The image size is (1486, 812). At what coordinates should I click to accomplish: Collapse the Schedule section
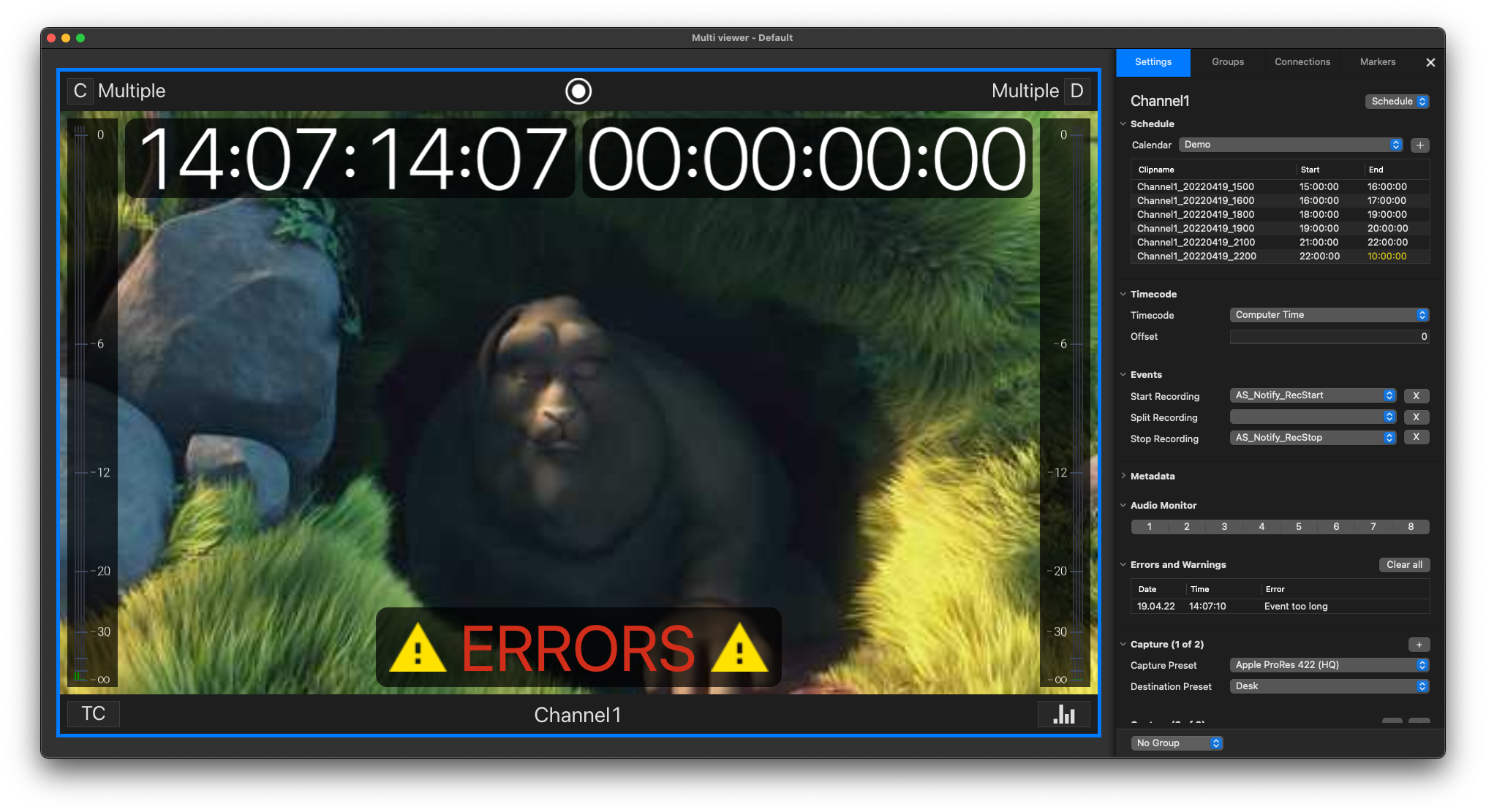tap(1123, 124)
